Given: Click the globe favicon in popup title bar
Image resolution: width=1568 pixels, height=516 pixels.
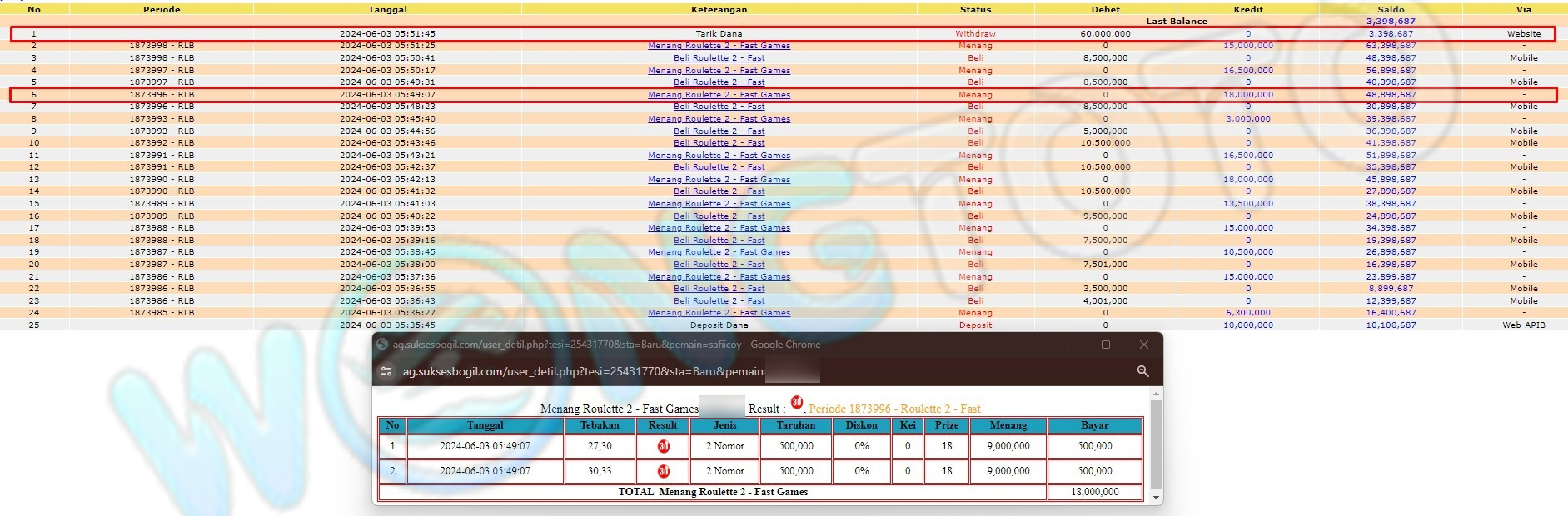Looking at the screenshot, I should [x=382, y=345].
